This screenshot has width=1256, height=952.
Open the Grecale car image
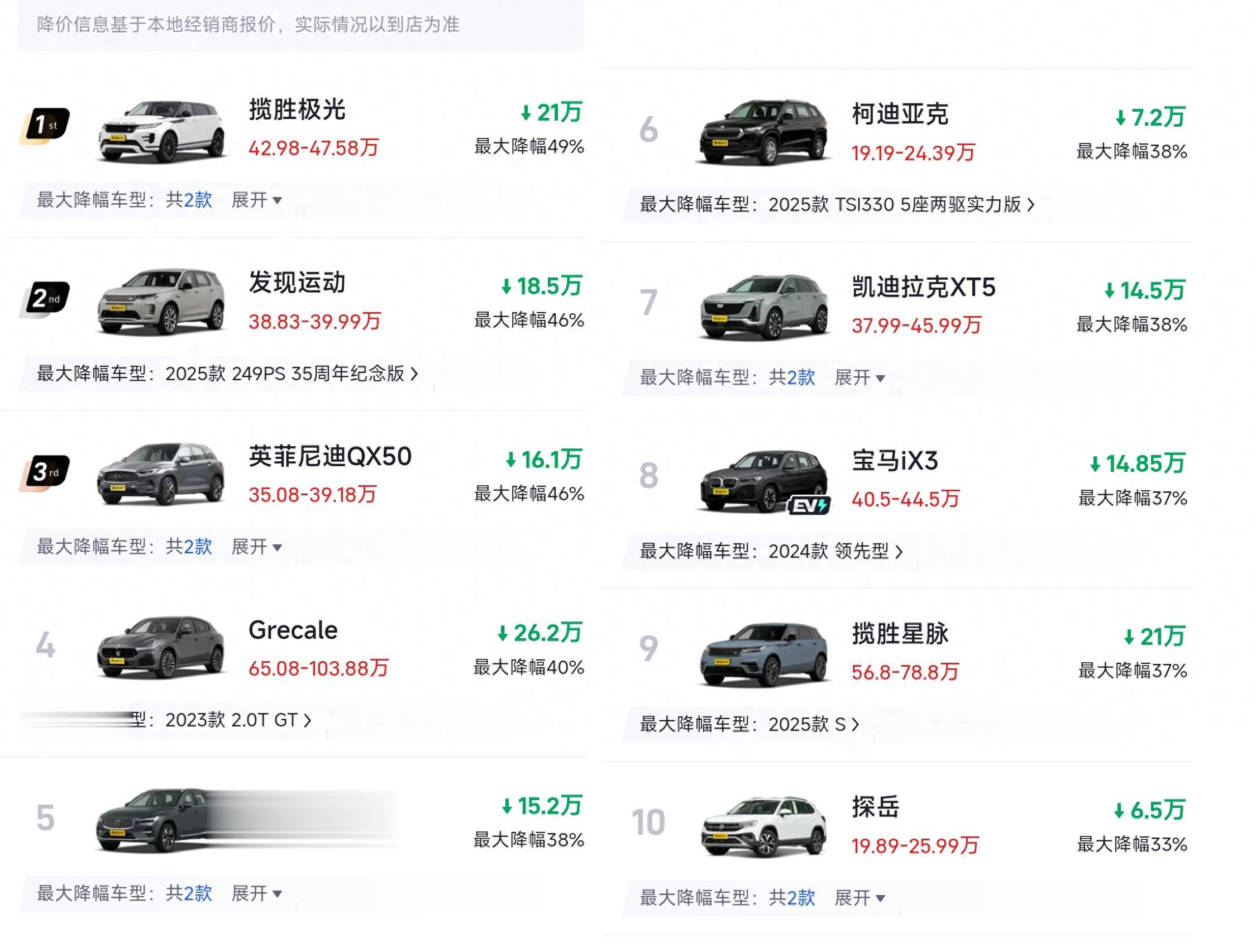point(161,648)
